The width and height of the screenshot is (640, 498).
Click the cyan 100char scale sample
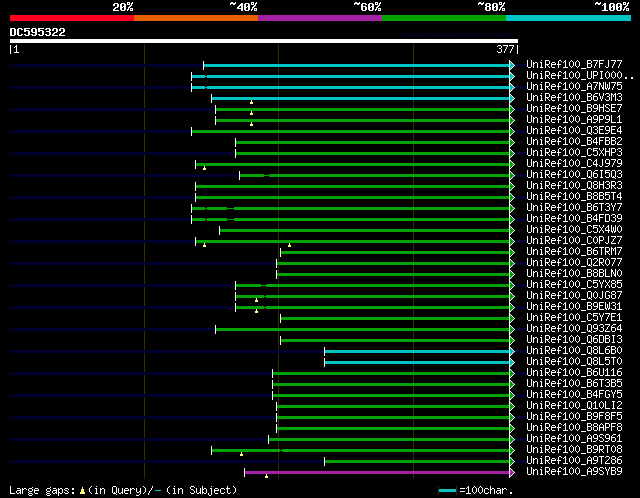click(447, 490)
